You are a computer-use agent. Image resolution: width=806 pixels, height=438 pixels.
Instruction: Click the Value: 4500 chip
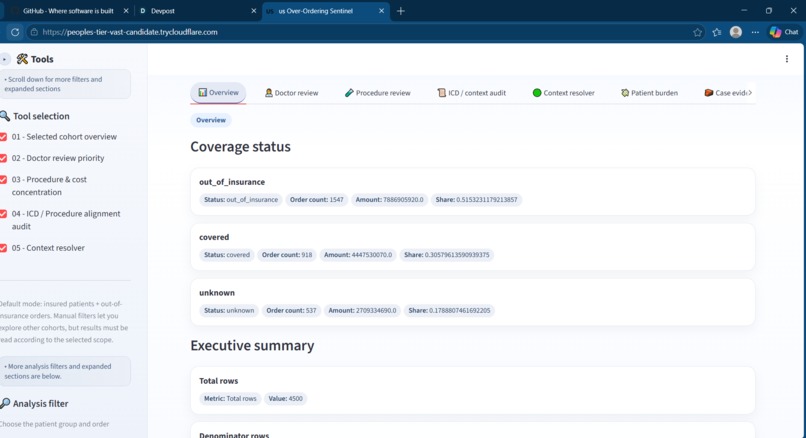coord(285,398)
